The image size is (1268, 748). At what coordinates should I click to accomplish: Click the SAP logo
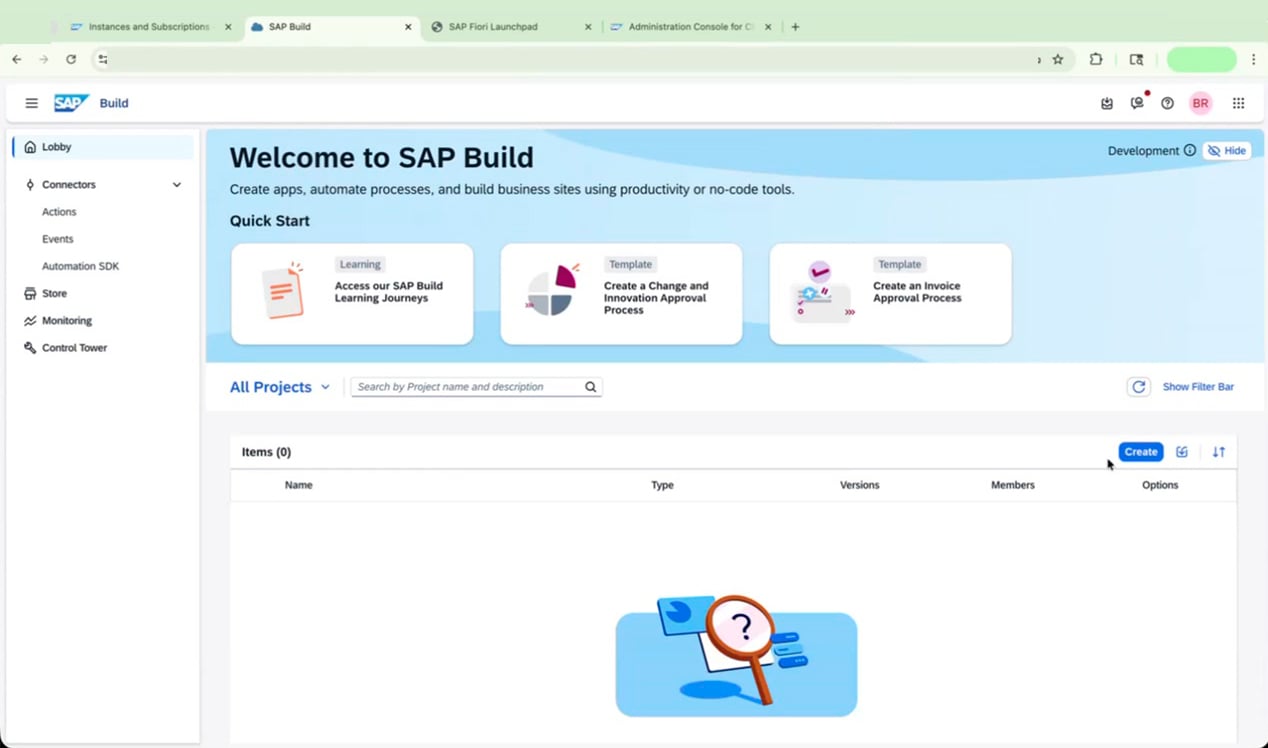coord(71,103)
